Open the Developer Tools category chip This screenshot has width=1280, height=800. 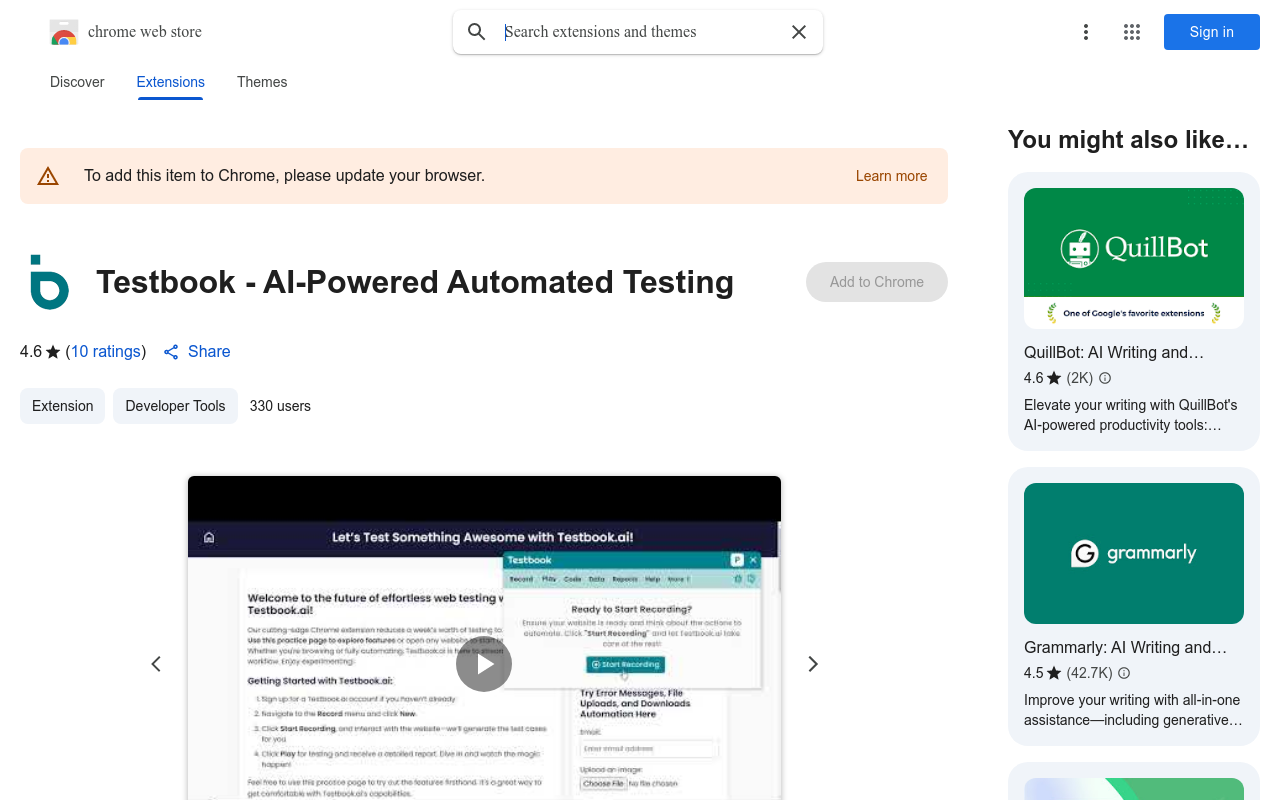pyautogui.click(x=175, y=406)
